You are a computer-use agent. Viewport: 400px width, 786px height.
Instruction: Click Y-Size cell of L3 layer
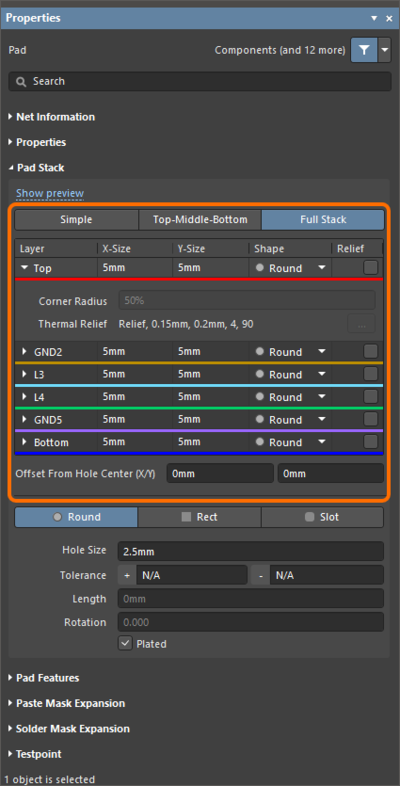pyautogui.click(x=211, y=374)
